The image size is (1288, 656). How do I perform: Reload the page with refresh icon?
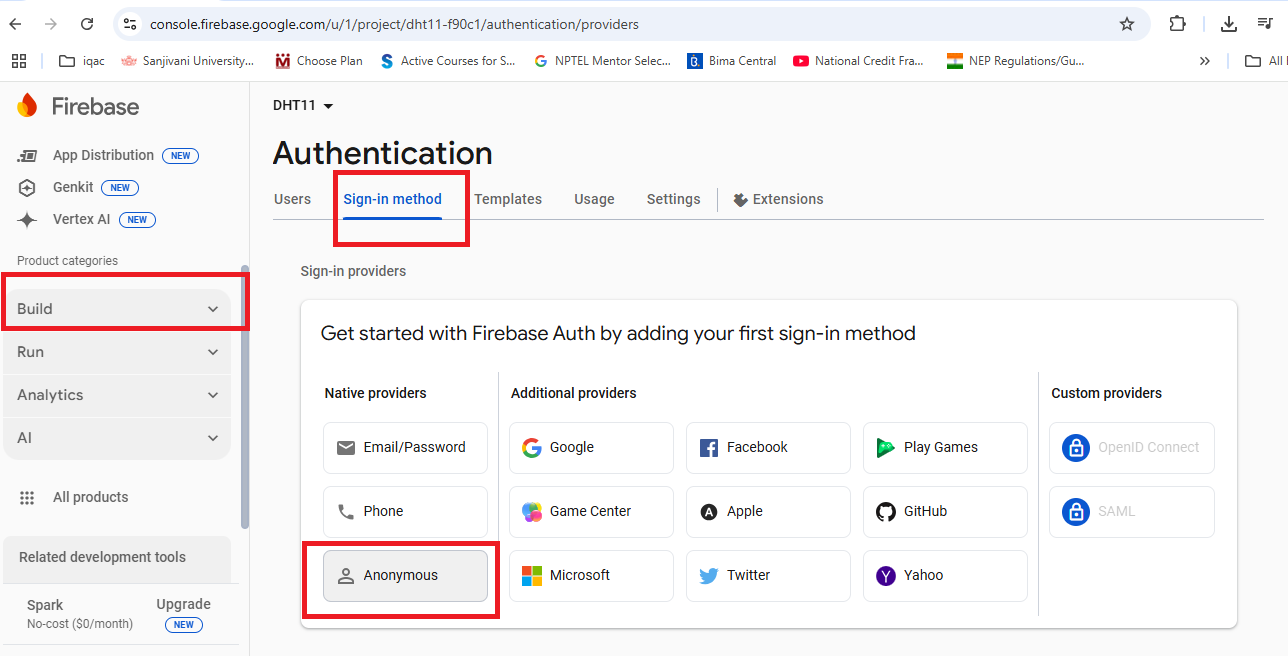(x=87, y=24)
